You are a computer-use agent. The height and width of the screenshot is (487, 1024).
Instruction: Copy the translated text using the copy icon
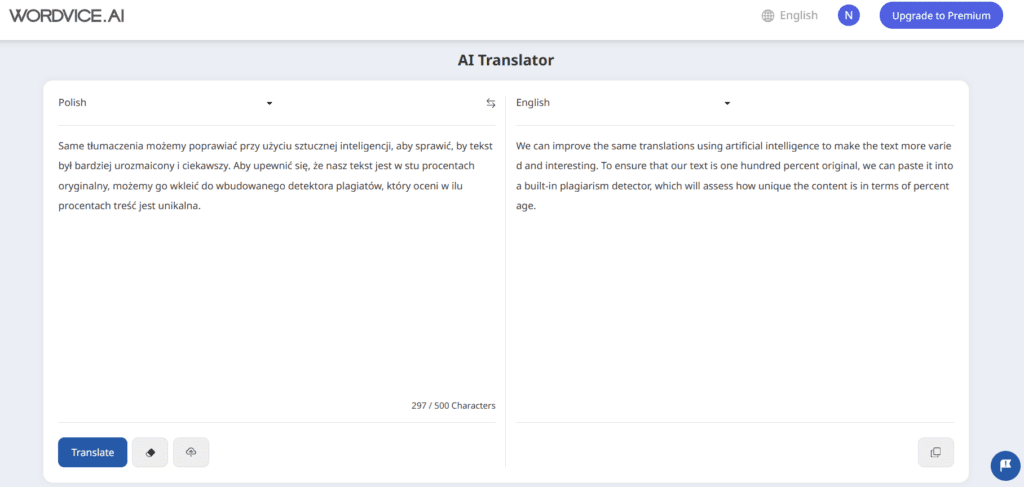935,452
